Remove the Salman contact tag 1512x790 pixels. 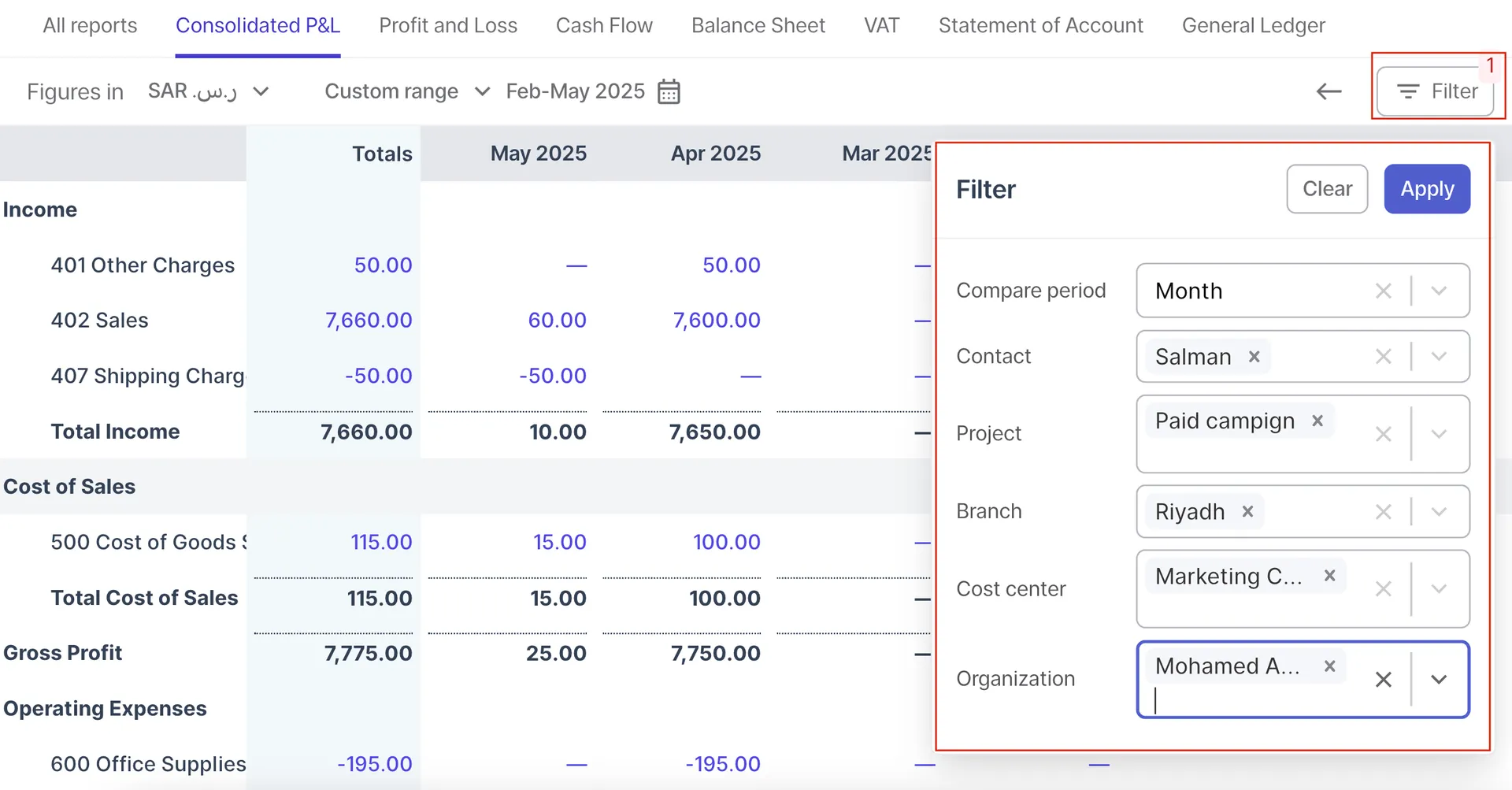click(x=1254, y=356)
